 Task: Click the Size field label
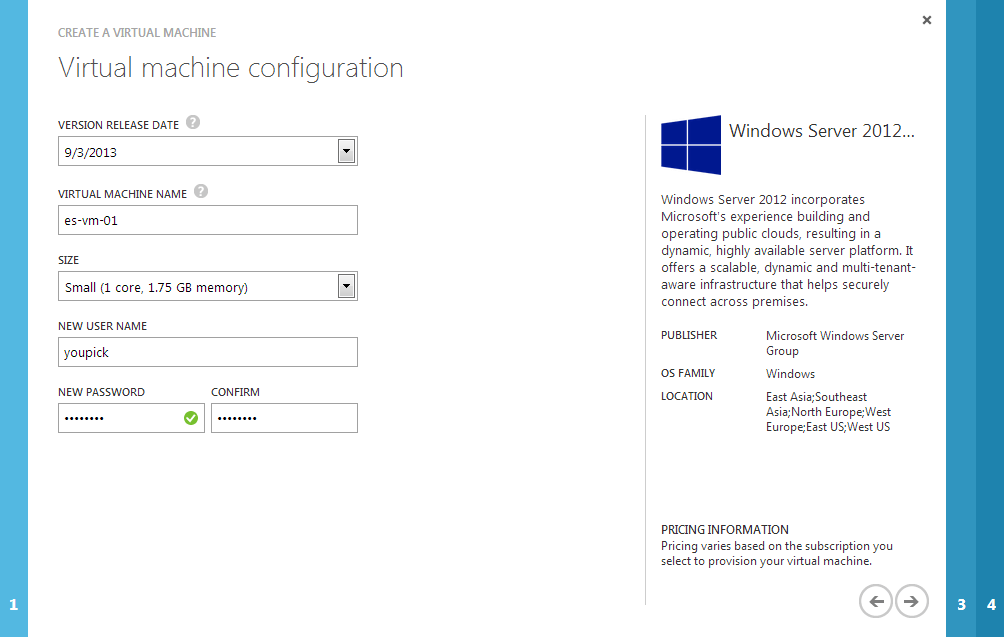pos(69,260)
